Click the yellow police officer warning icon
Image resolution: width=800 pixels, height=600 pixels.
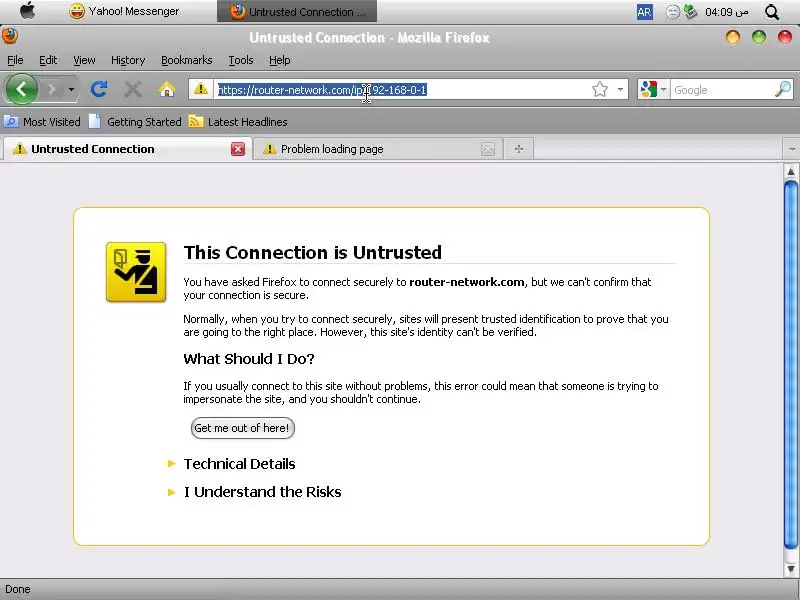point(136,272)
